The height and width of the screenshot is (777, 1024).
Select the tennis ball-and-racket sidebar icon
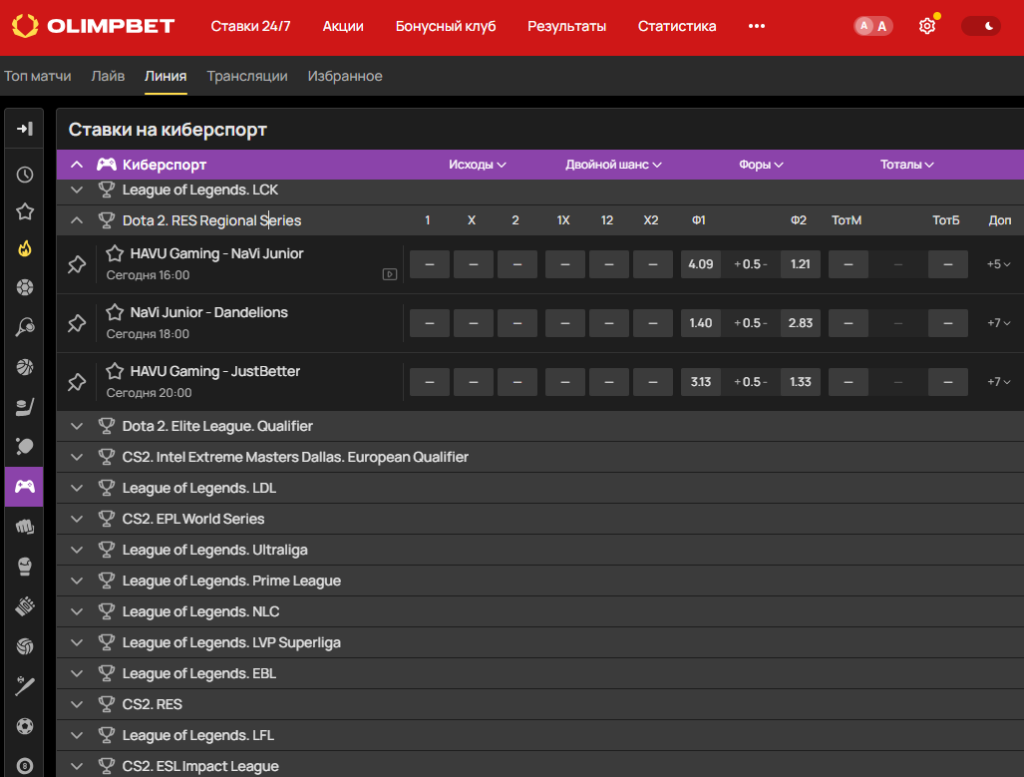[x=25, y=327]
